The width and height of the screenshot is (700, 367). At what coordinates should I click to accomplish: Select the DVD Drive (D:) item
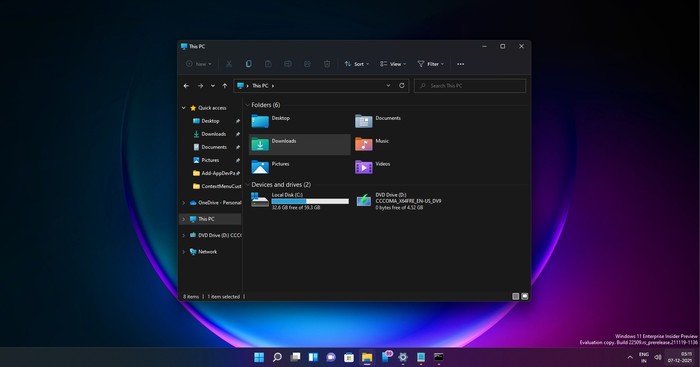[403, 201]
